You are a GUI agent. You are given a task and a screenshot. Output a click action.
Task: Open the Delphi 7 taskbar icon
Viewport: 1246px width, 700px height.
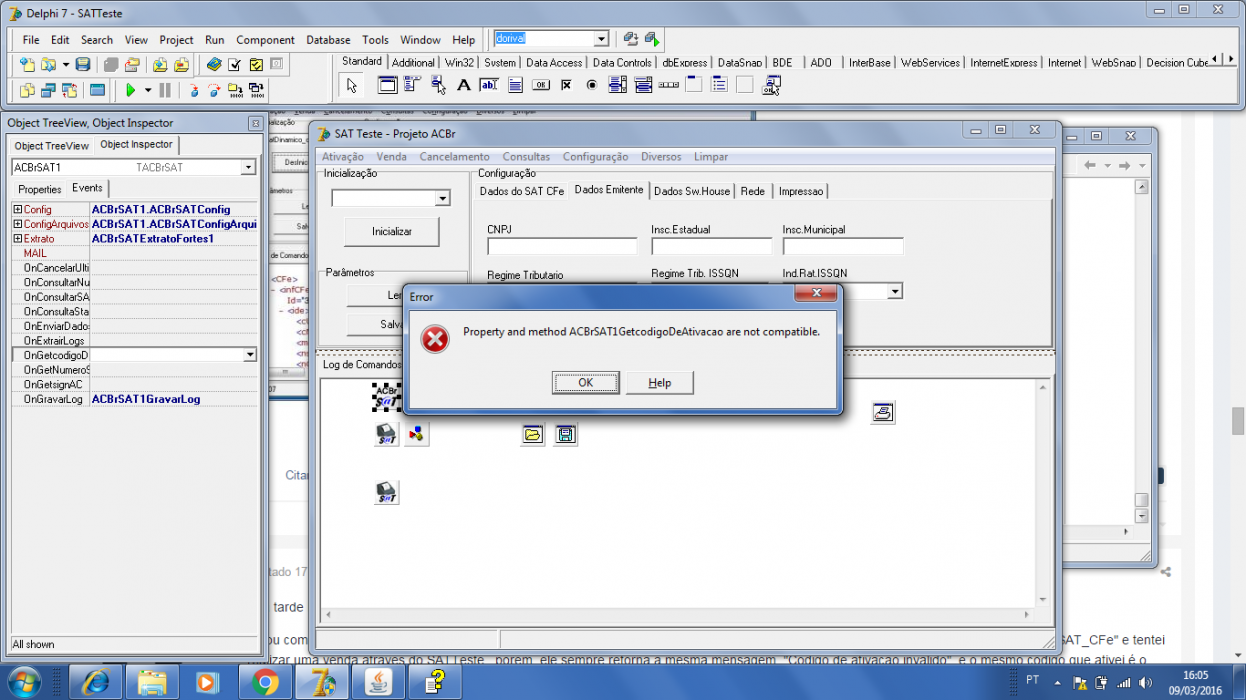coord(322,682)
